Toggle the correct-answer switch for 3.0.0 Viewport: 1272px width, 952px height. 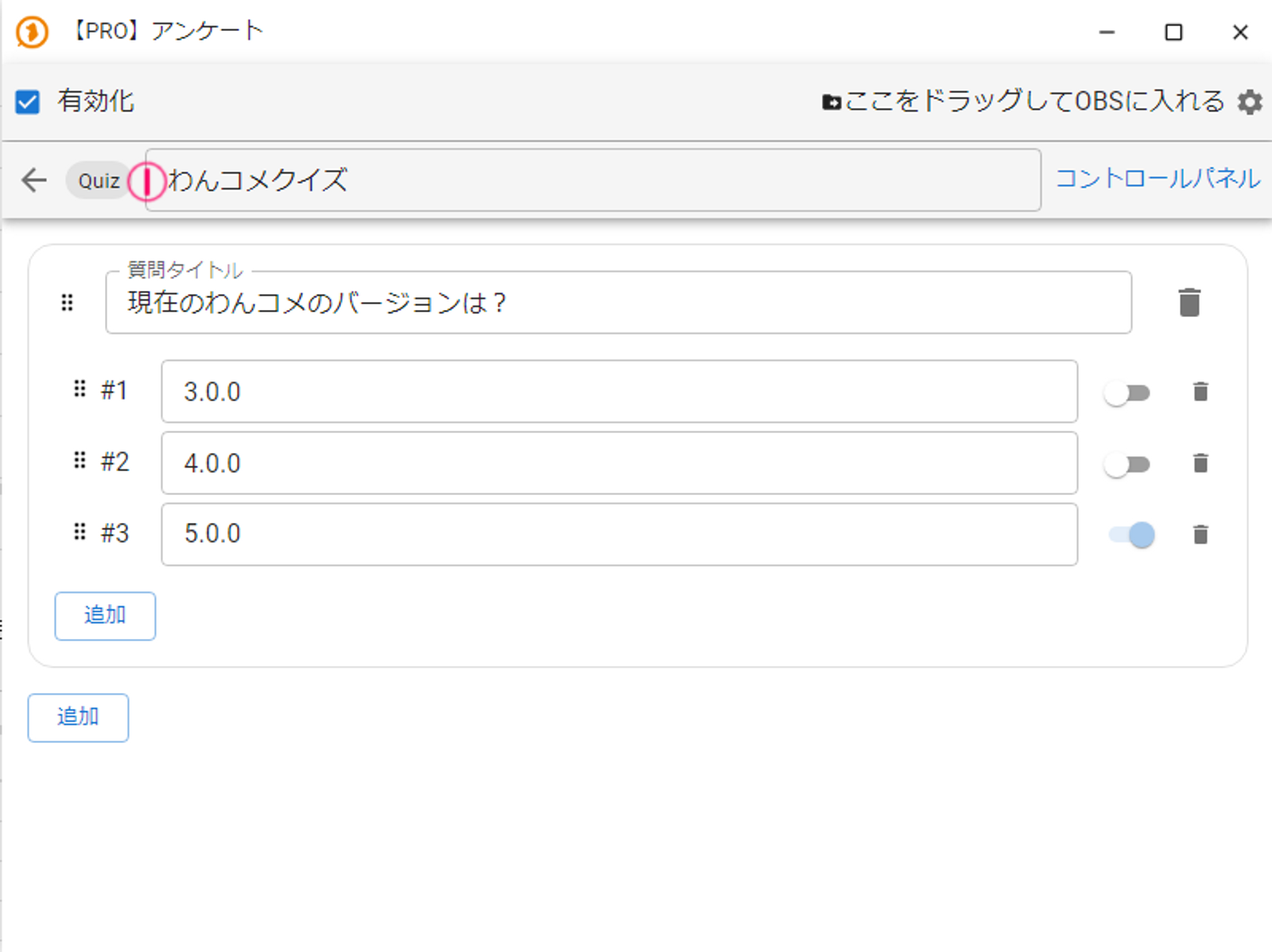pos(1127,393)
